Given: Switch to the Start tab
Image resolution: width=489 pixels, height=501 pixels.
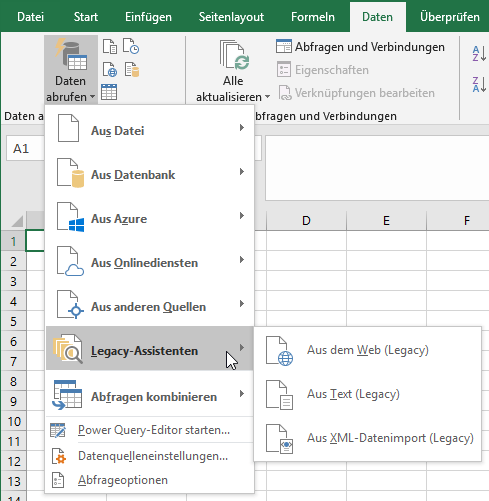Looking at the screenshot, I should [x=86, y=17].
